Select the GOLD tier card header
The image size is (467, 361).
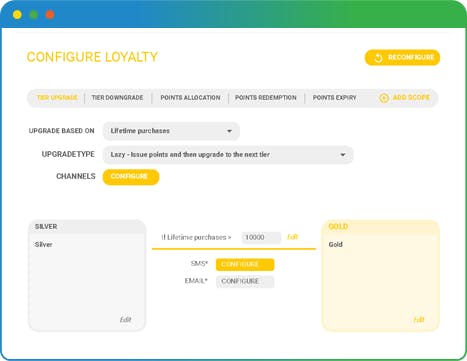click(x=380, y=227)
